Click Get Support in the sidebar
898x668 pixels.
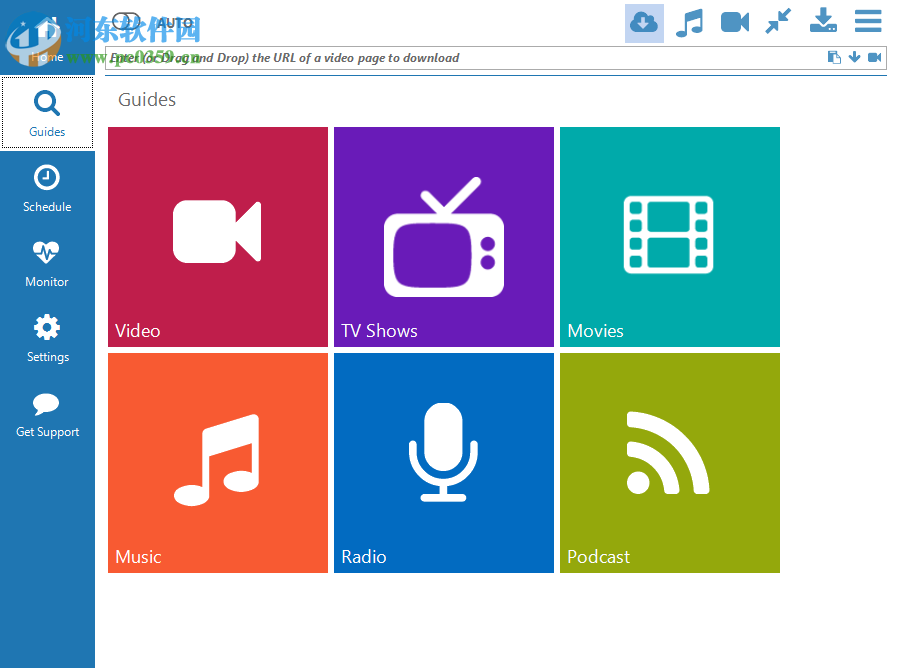tap(46, 413)
